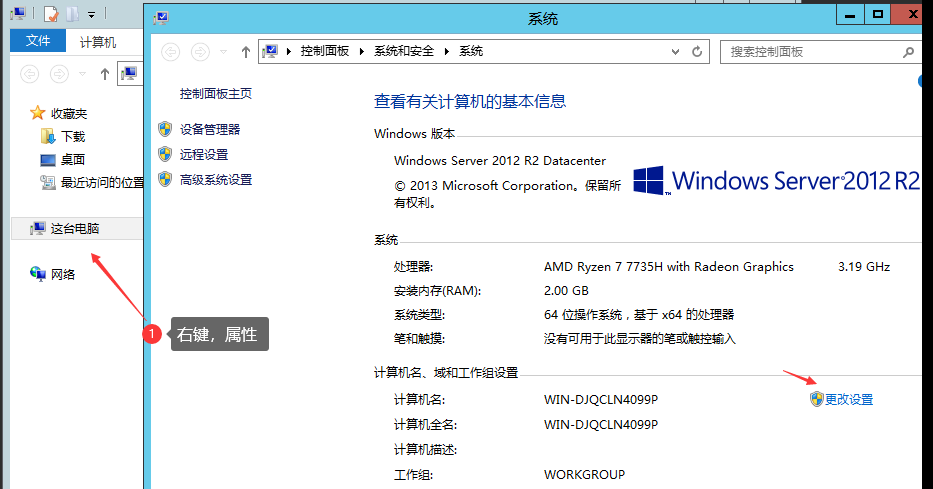Select 这台电脑 in navigation pane
933x489 pixels.
pos(77,228)
